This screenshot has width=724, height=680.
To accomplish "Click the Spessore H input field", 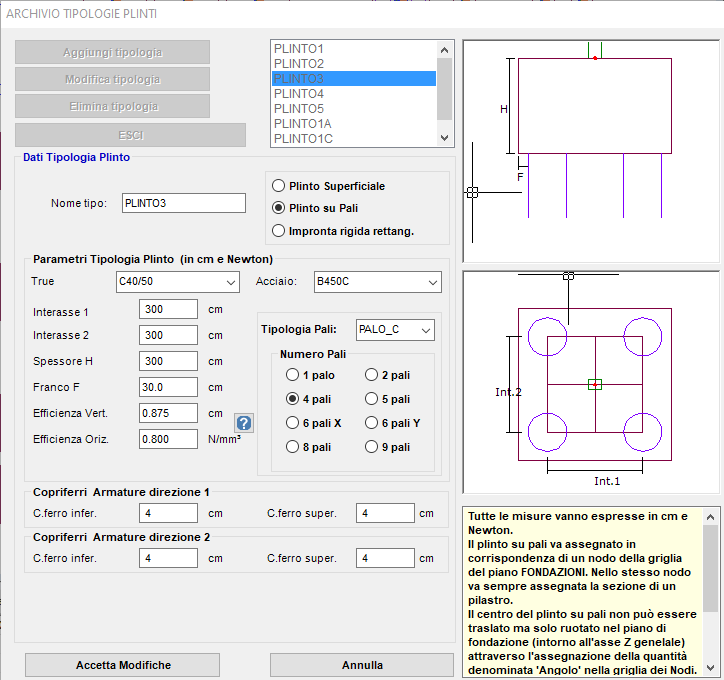I will (169, 361).
